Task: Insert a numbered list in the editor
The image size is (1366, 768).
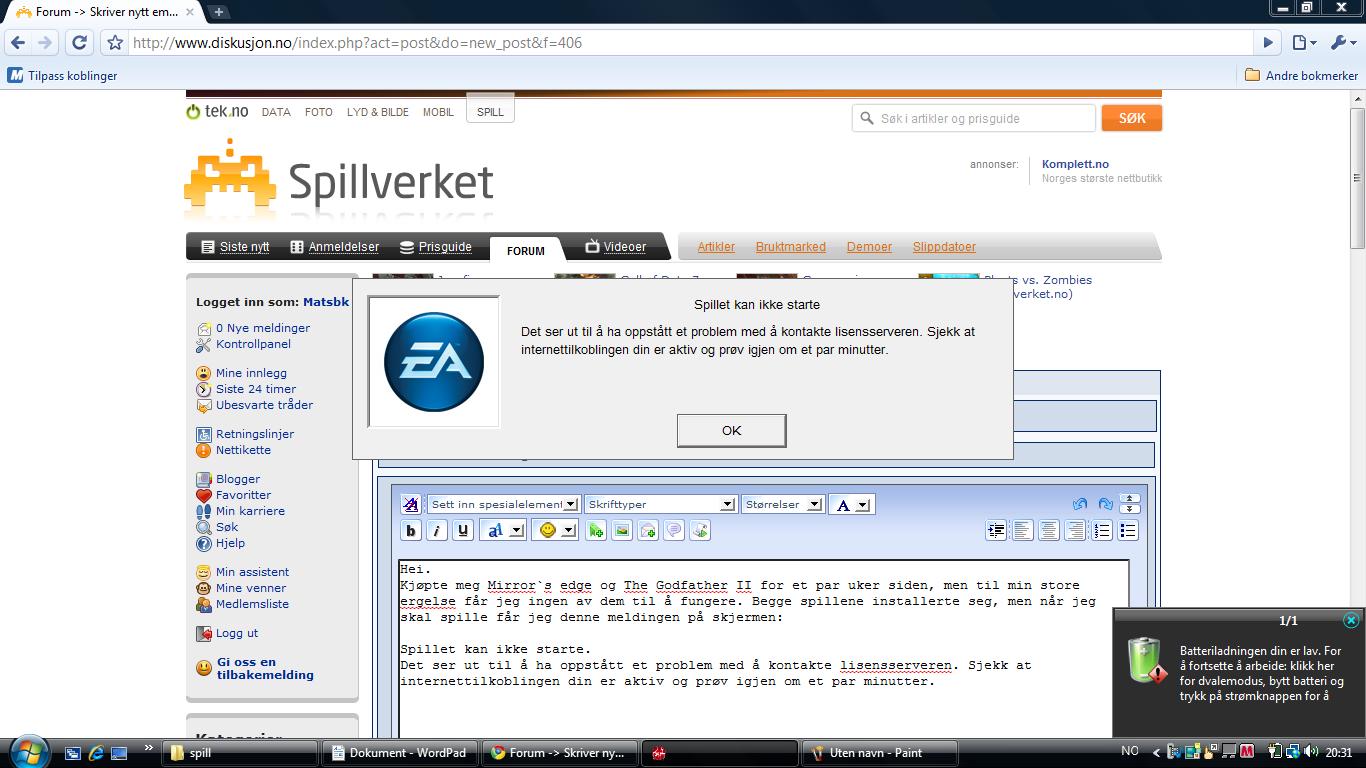Action: pos(1101,531)
